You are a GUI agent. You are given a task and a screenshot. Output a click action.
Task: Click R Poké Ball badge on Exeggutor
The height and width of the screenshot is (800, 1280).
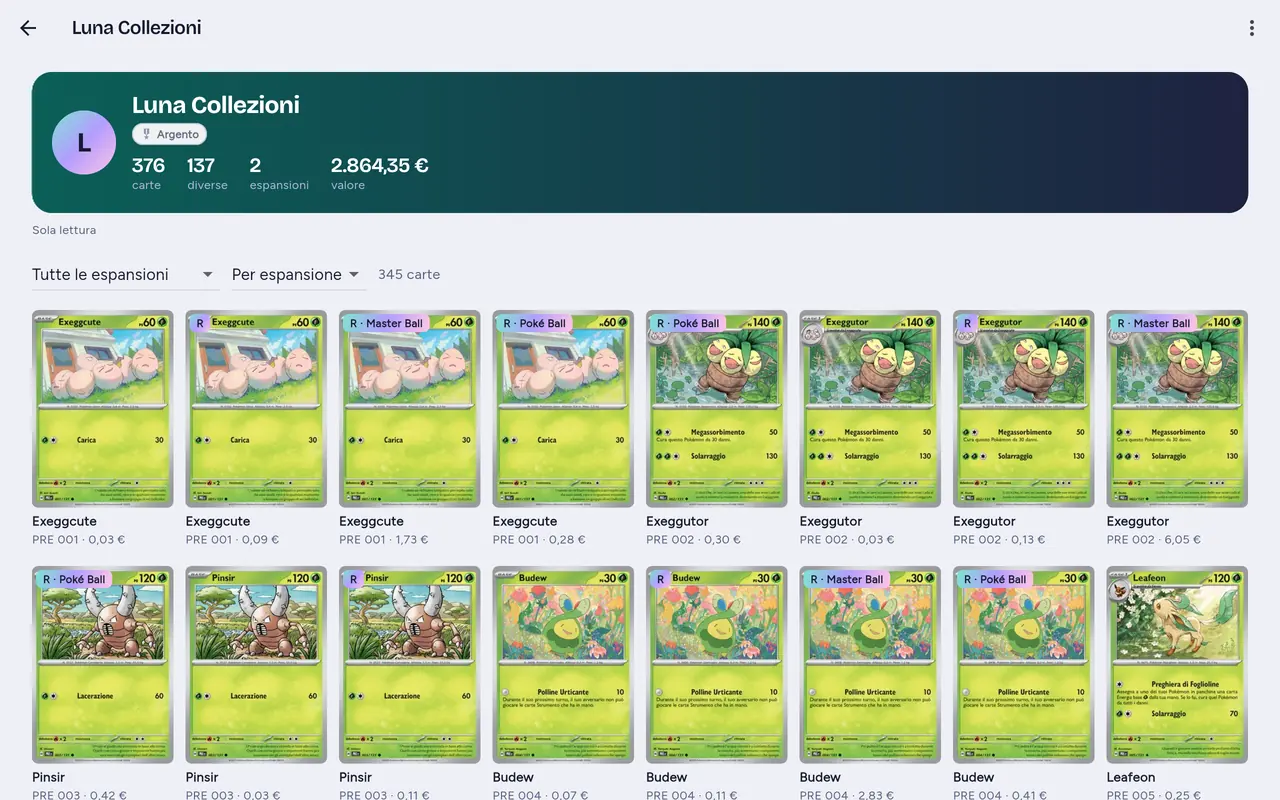[689, 323]
